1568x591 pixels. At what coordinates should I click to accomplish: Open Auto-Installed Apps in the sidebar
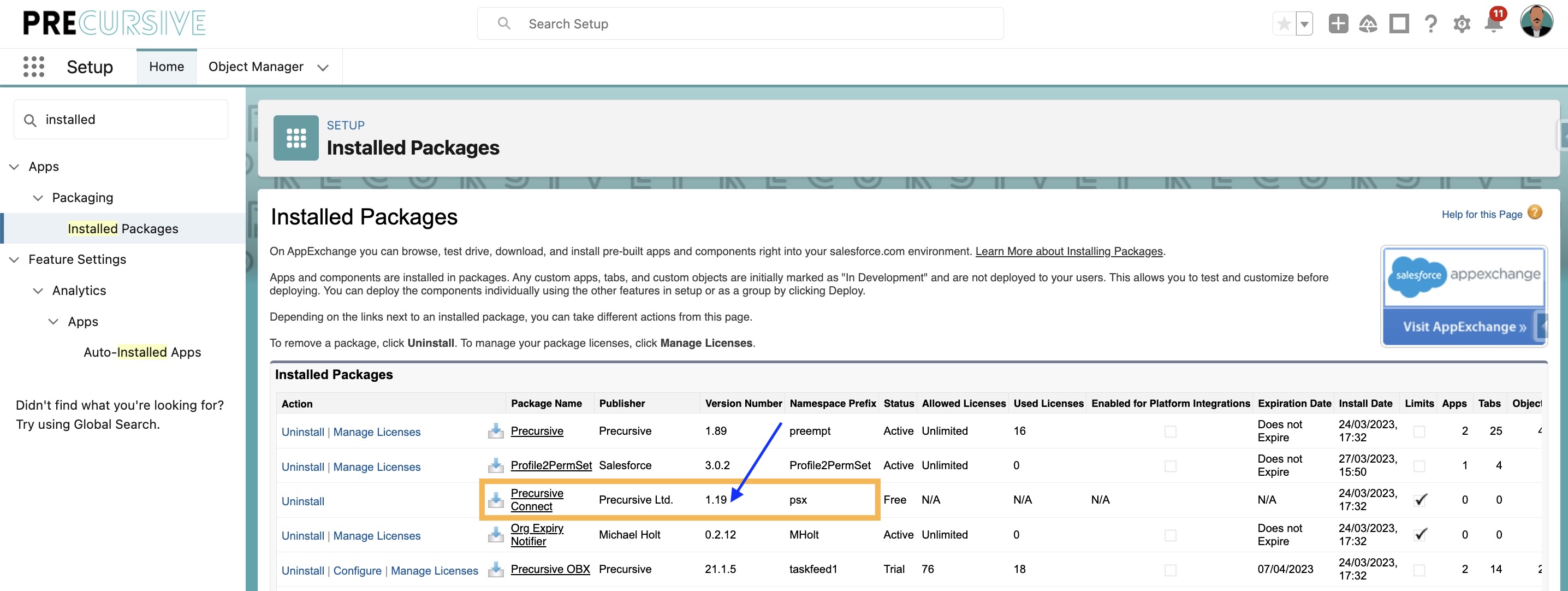142,352
